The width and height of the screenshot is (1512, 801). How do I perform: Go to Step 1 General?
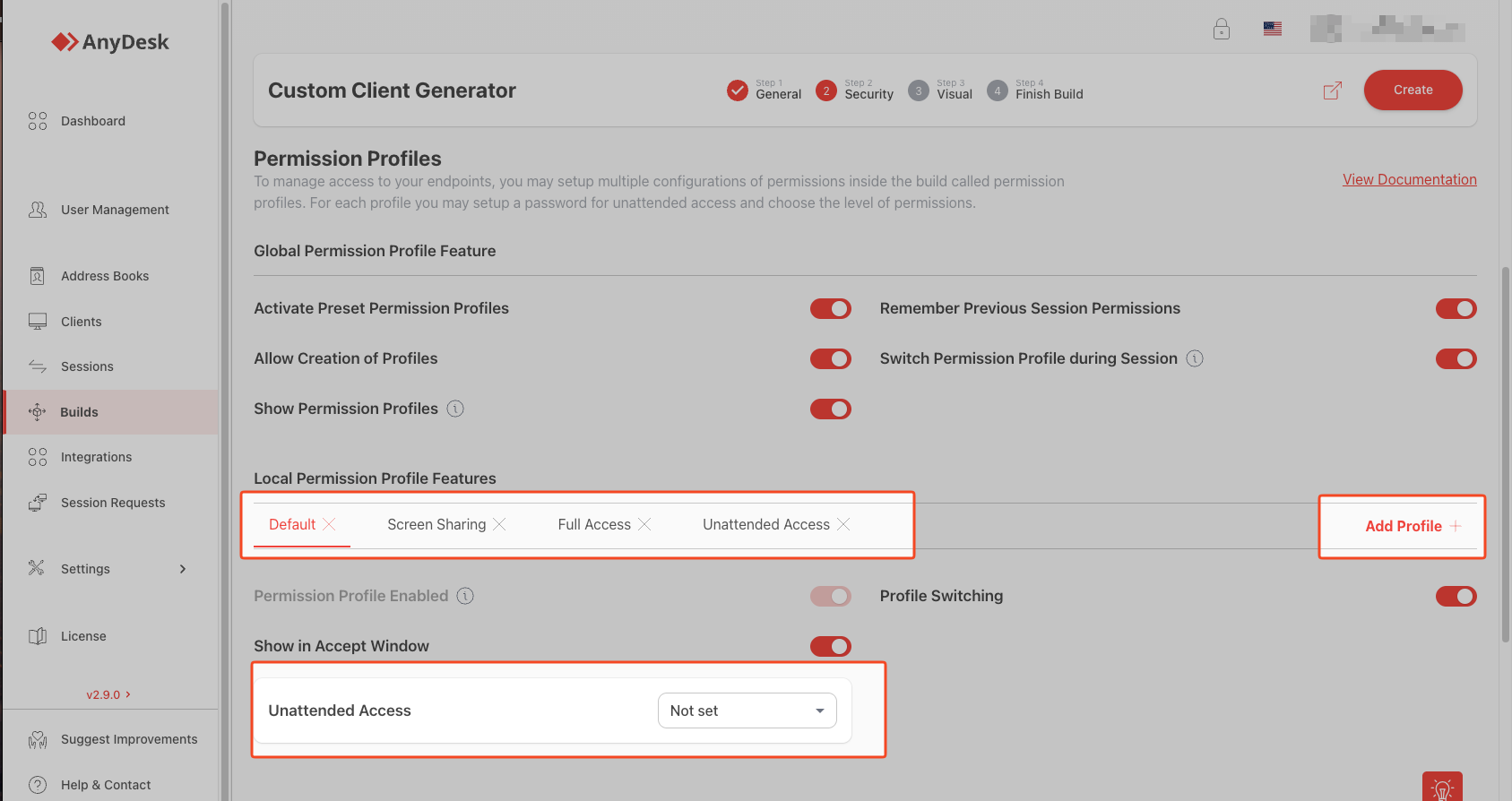tap(765, 90)
